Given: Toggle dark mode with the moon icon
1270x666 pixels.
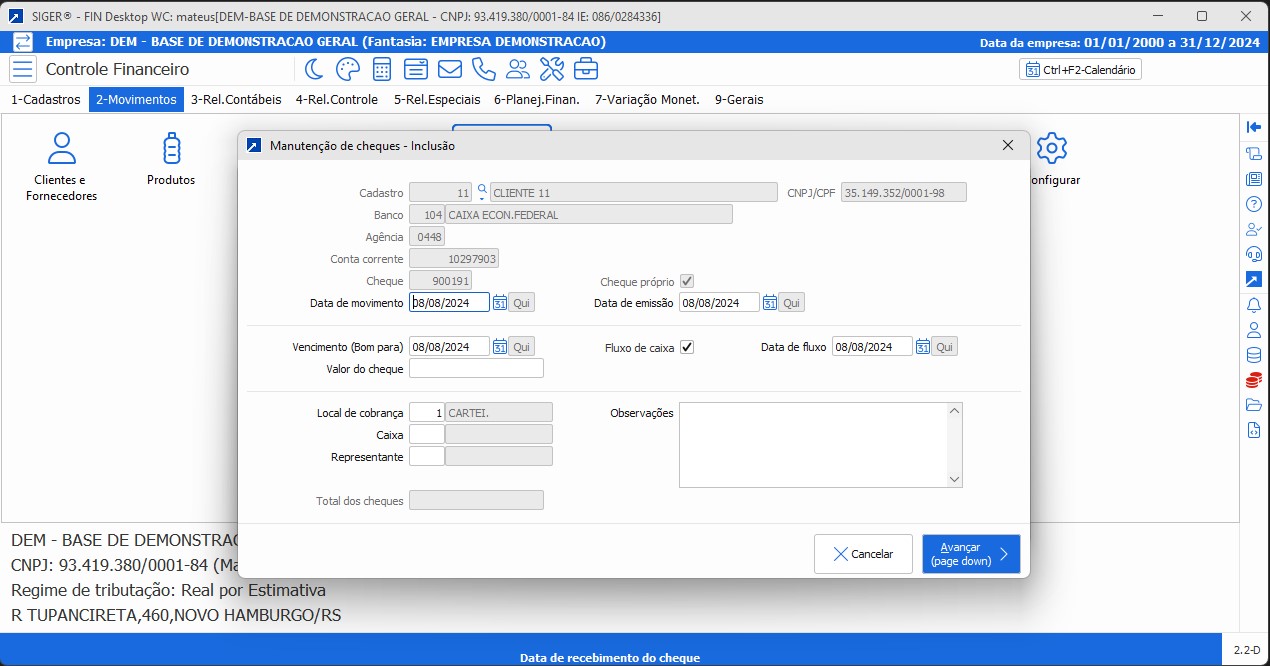Looking at the screenshot, I should pos(314,69).
